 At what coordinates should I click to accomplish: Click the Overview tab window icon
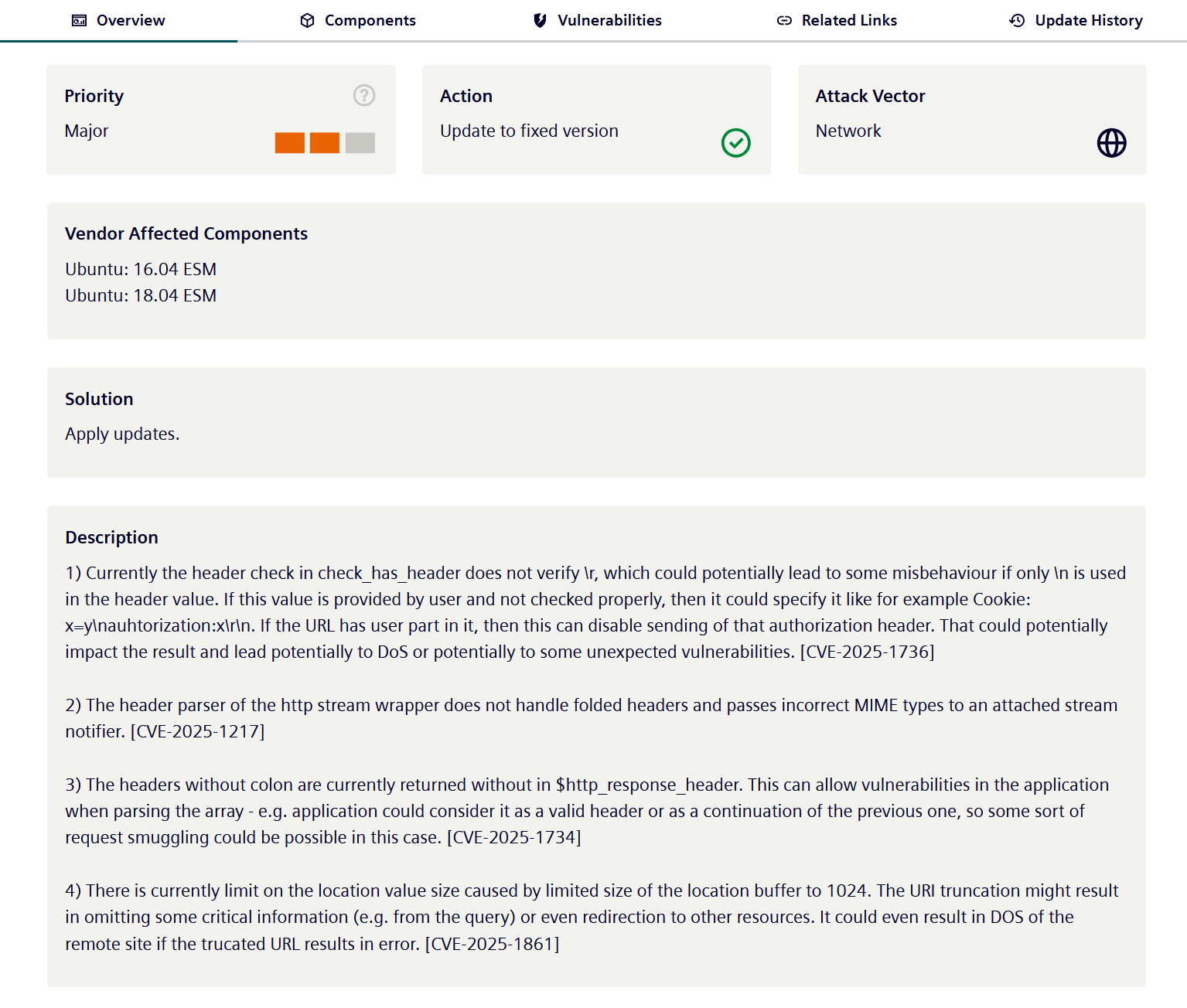click(79, 21)
